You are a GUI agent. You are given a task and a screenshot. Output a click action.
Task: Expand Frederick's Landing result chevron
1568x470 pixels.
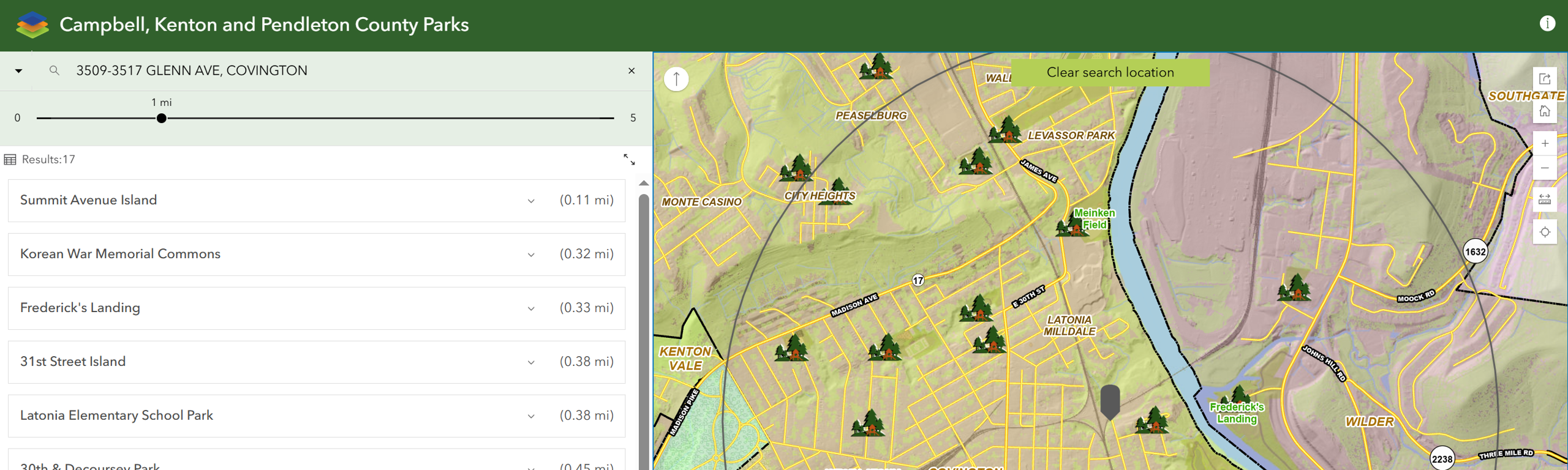(x=531, y=308)
